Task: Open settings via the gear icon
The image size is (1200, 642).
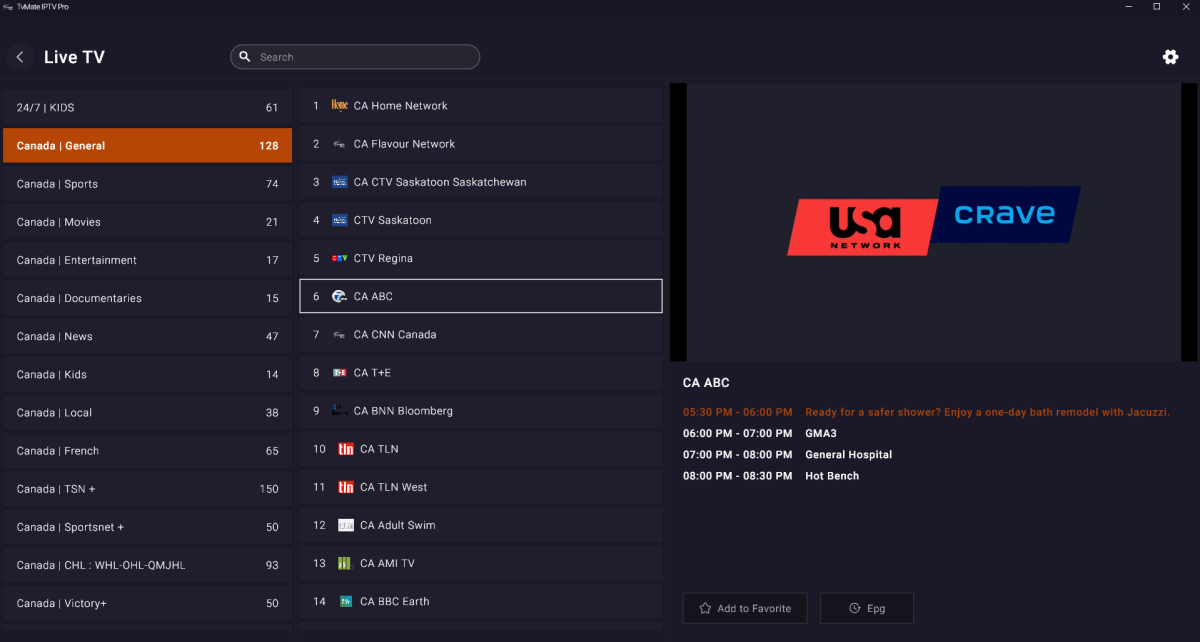Action: point(1170,57)
